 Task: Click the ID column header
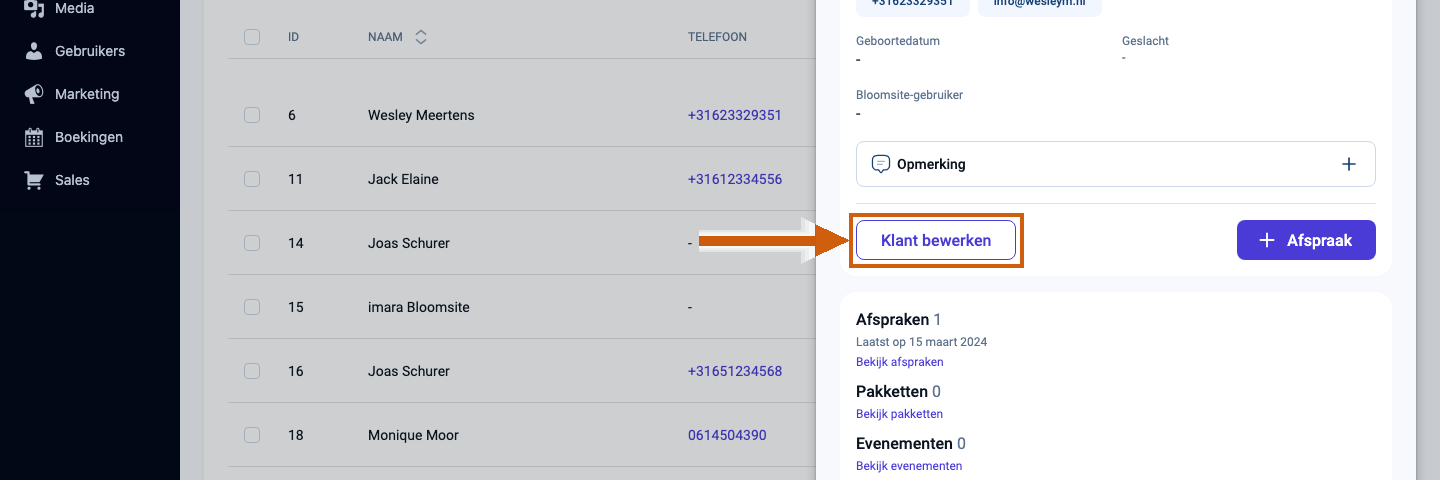pos(294,37)
